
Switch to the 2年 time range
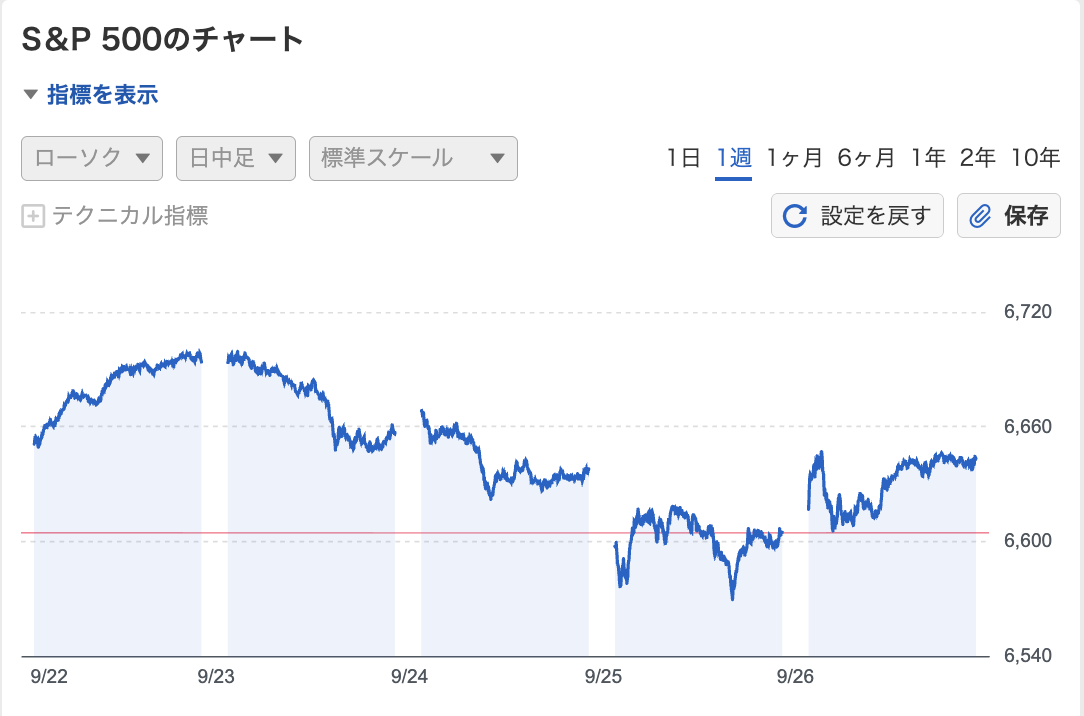[977, 158]
